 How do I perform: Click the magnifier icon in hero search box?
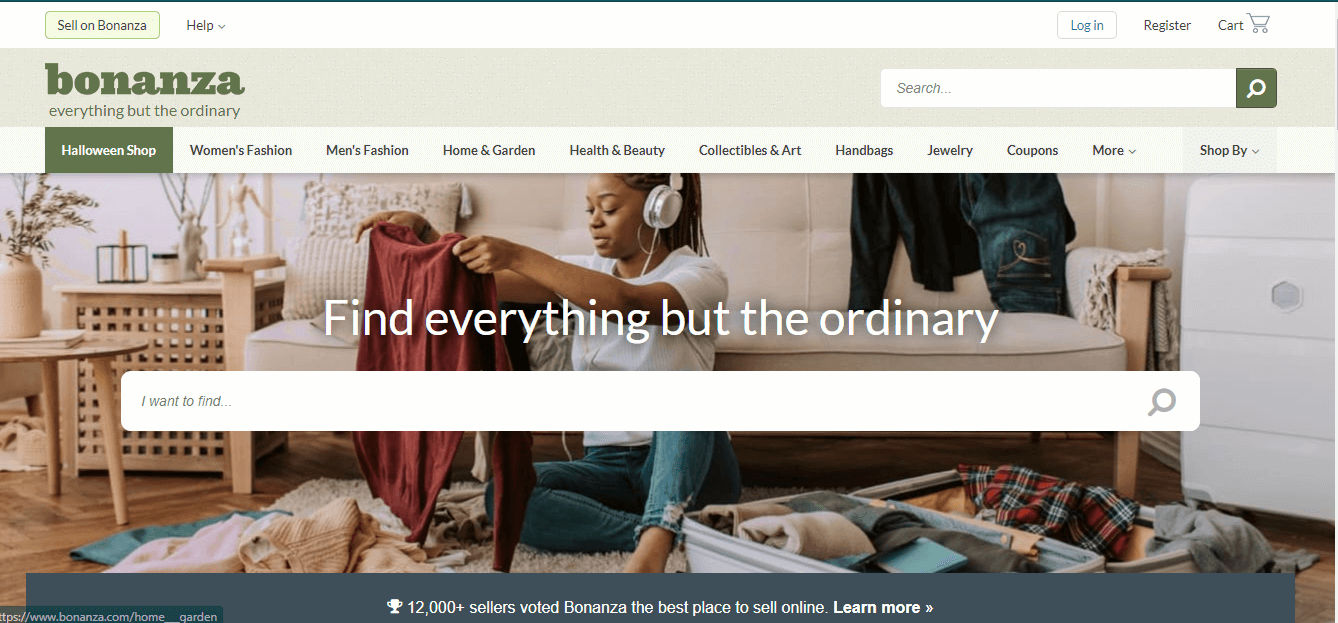click(1161, 402)
